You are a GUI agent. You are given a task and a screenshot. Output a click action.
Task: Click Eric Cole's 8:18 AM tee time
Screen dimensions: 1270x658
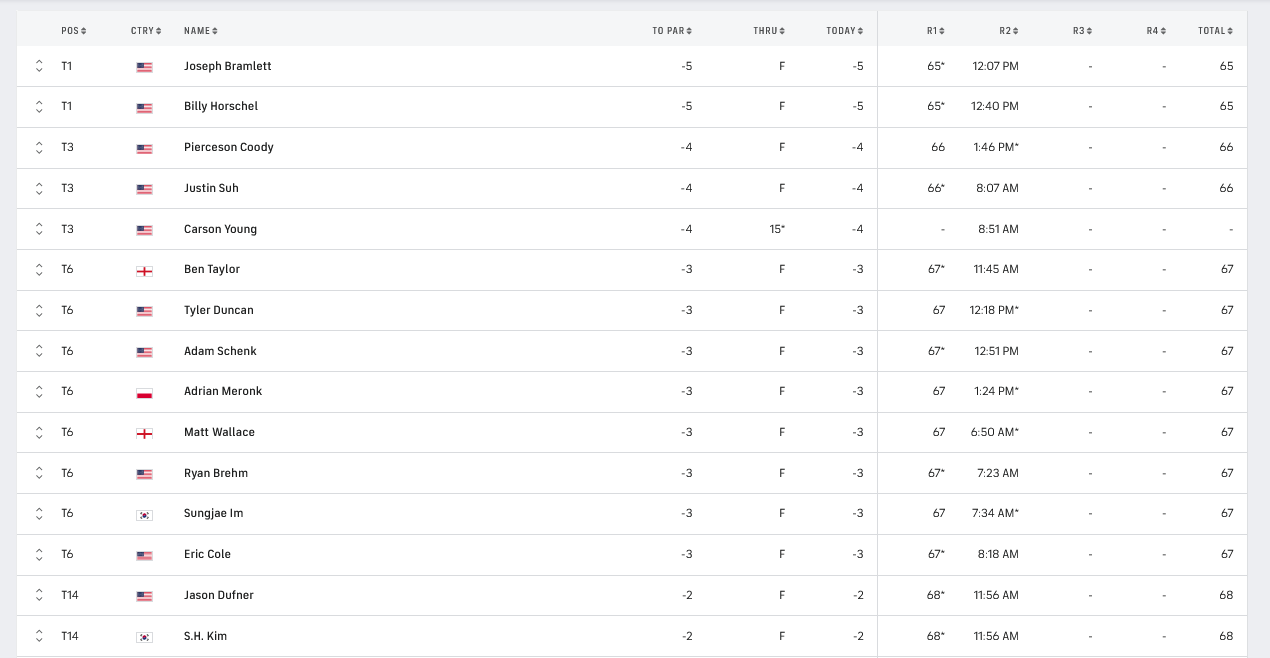996,554
